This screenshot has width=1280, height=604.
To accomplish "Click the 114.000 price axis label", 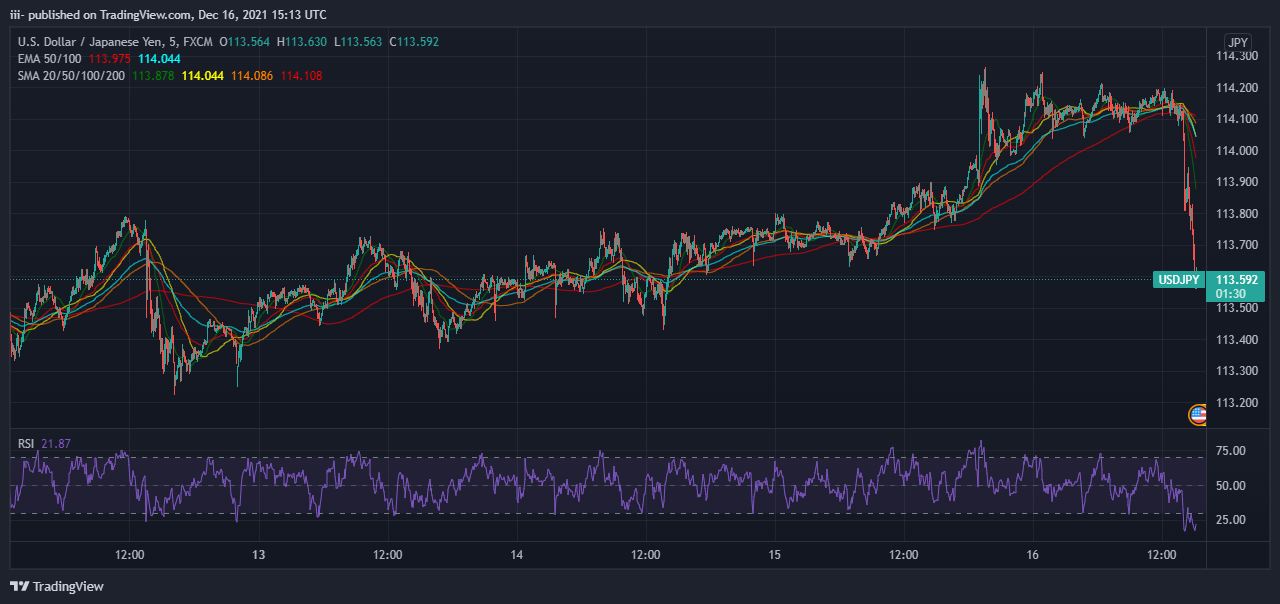I will click(1236, 151).
